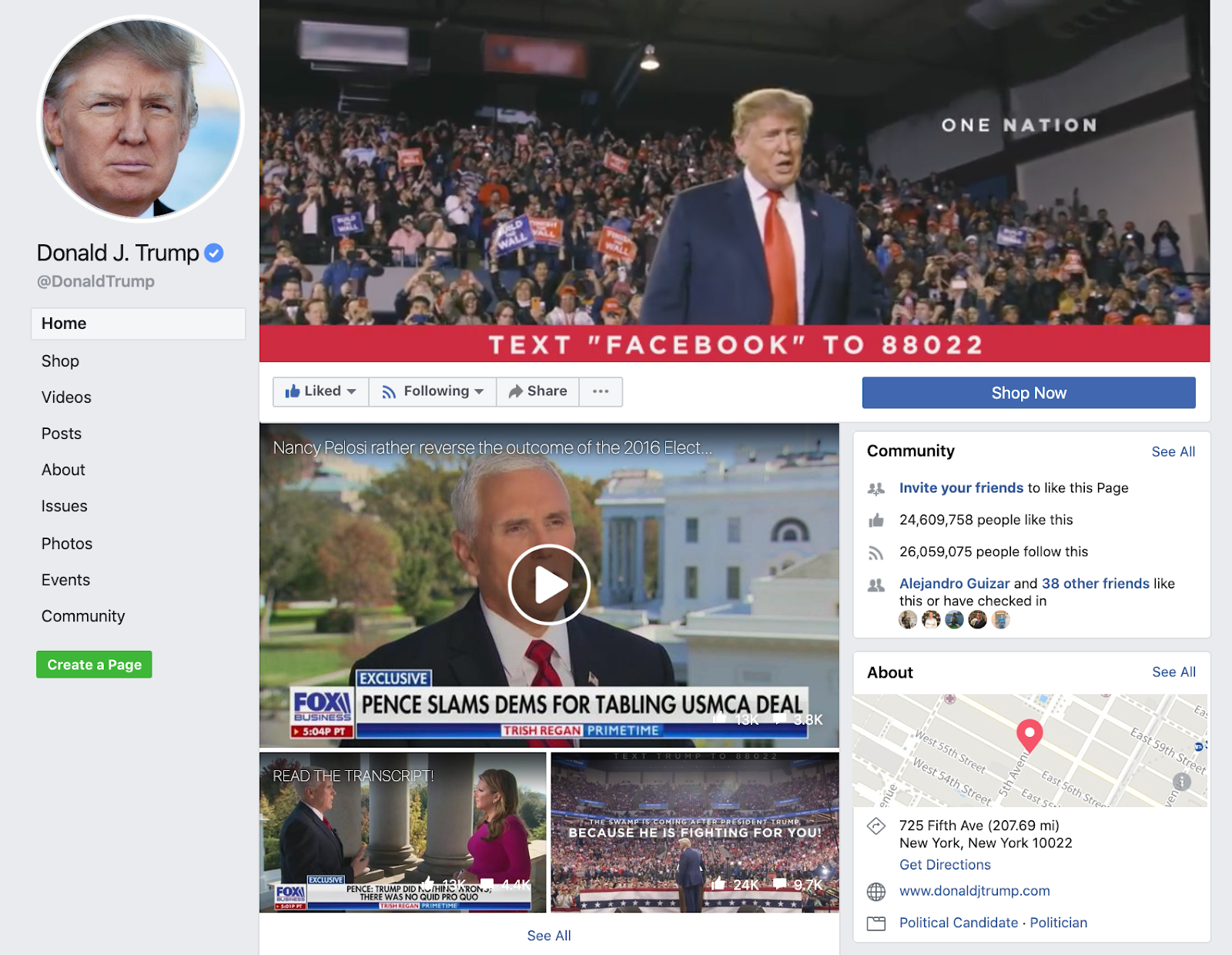Open the www.donaldjtrump.com link
Viewport: 1232px width, 955px height.
click(x=975, y=891)
